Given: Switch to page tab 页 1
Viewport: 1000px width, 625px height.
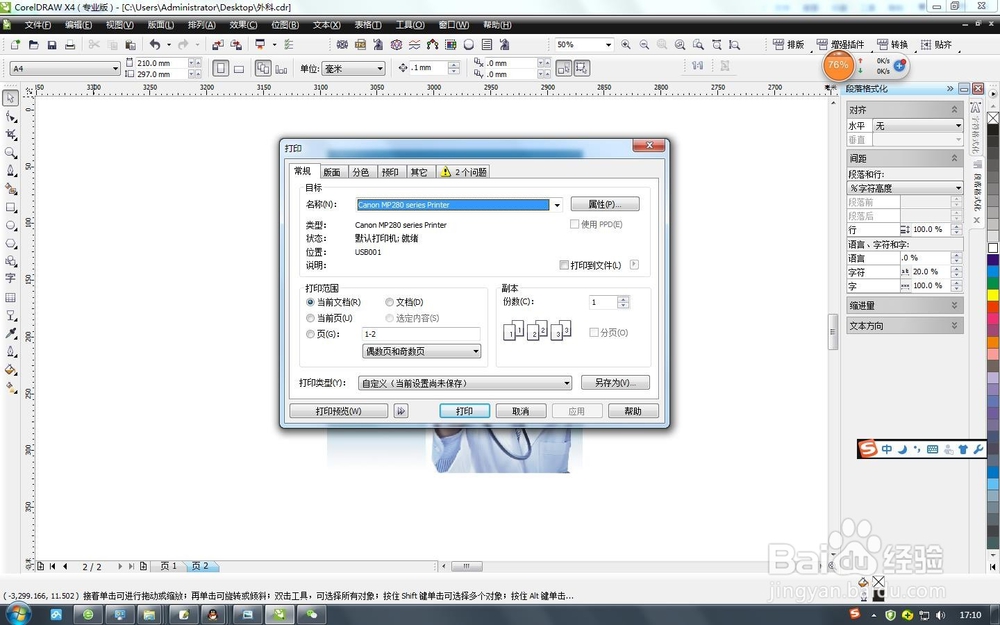Looking at the screenshot, I should 168,566.
